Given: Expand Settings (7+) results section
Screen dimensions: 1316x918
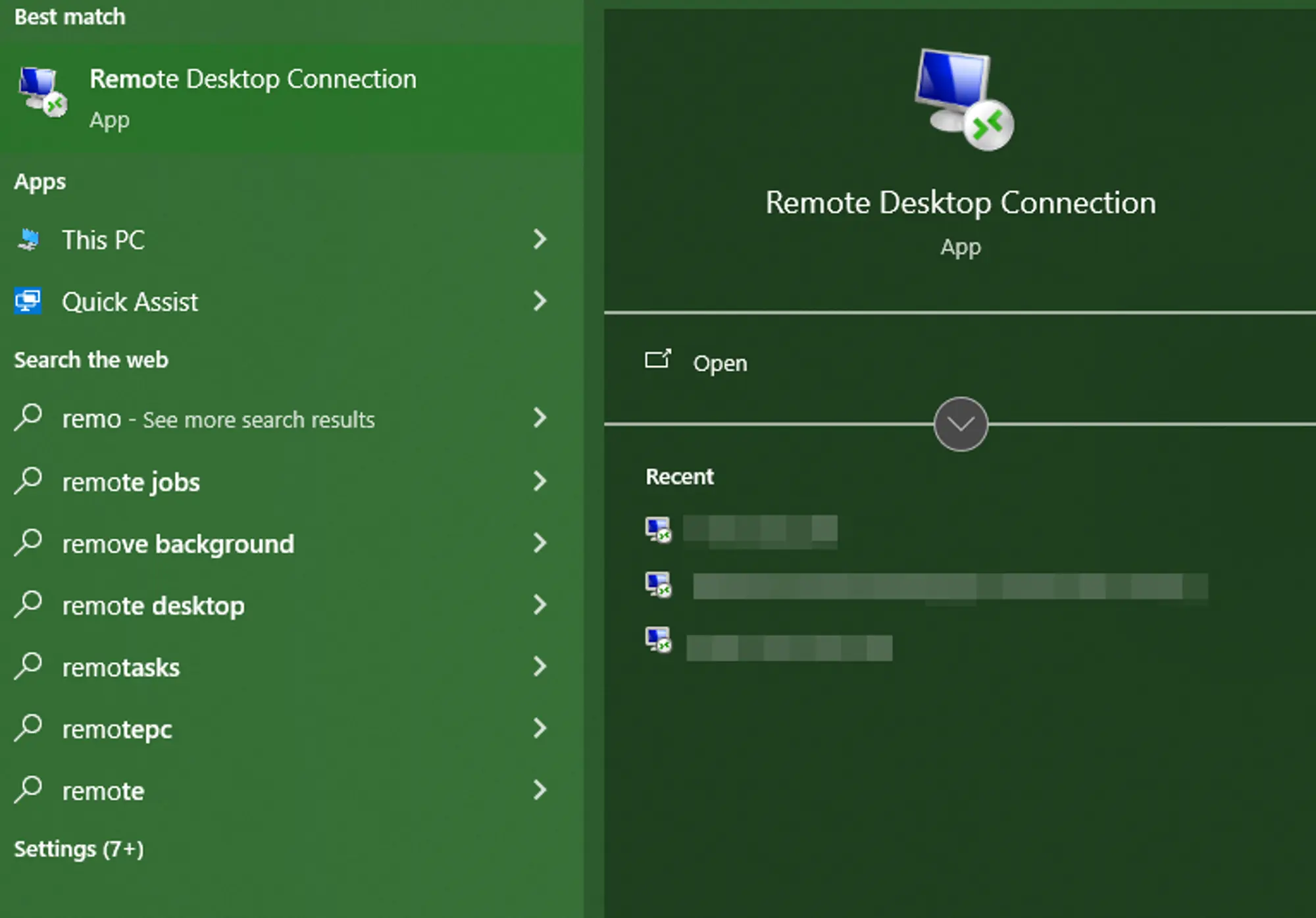Looking at the screenshot, I should (x=78, y=849).
